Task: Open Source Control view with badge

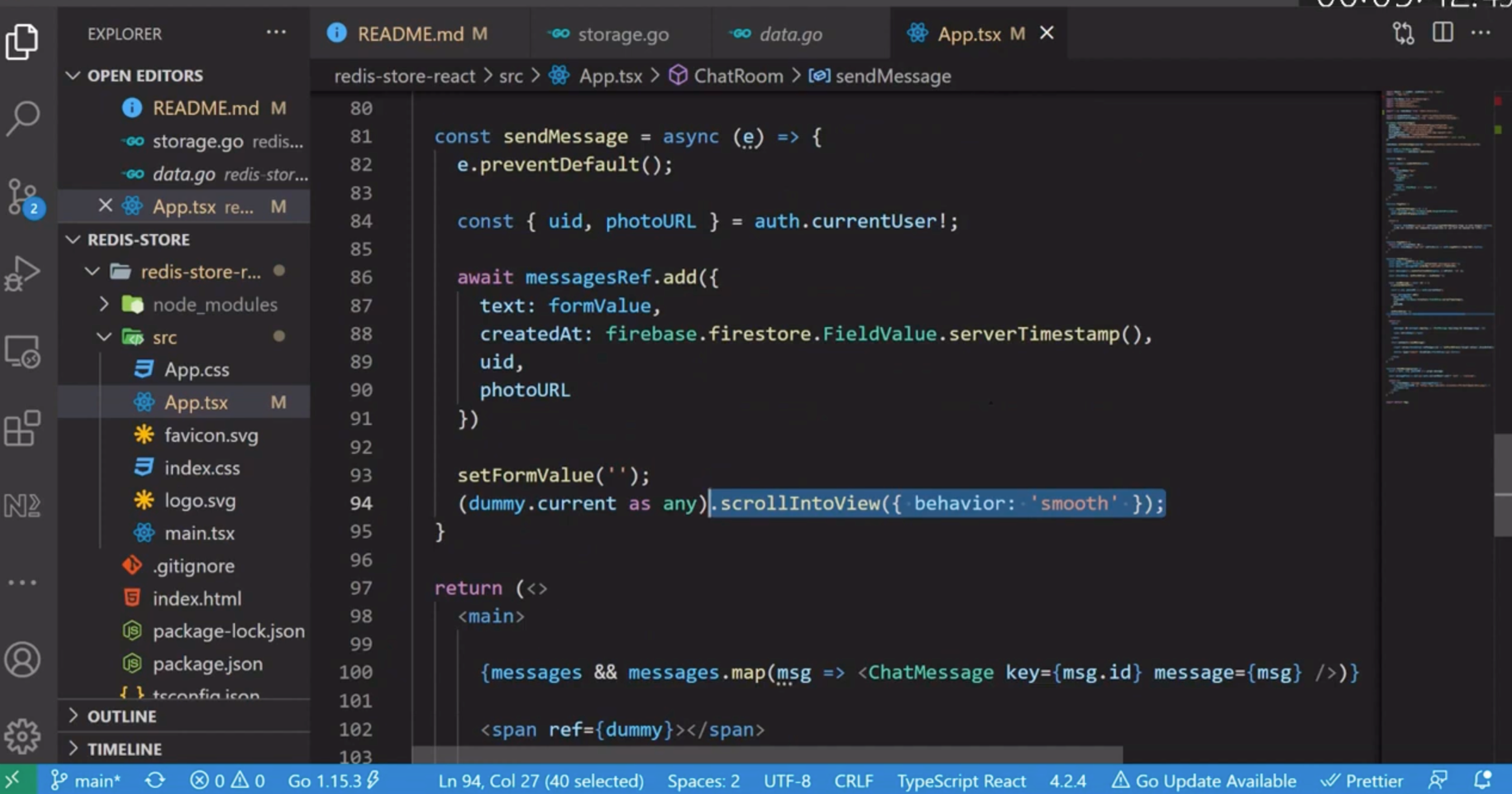Action: [x=23, y=196]
